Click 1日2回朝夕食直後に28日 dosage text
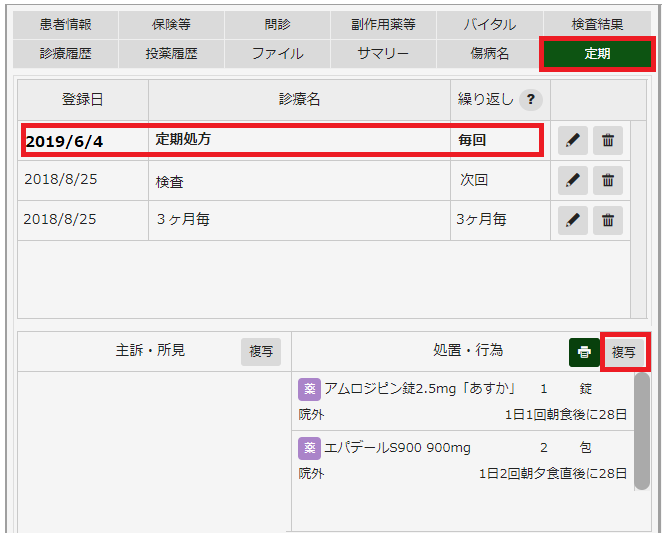663x534 pixels. click(553, 474)
